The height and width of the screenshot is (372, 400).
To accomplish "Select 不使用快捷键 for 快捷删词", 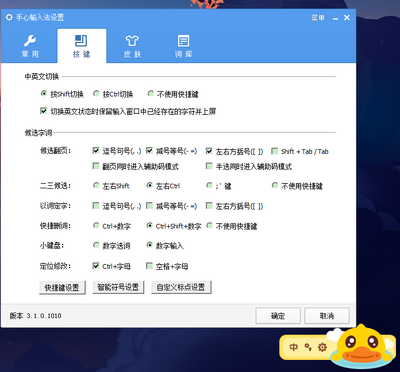I will coord(209,226).
